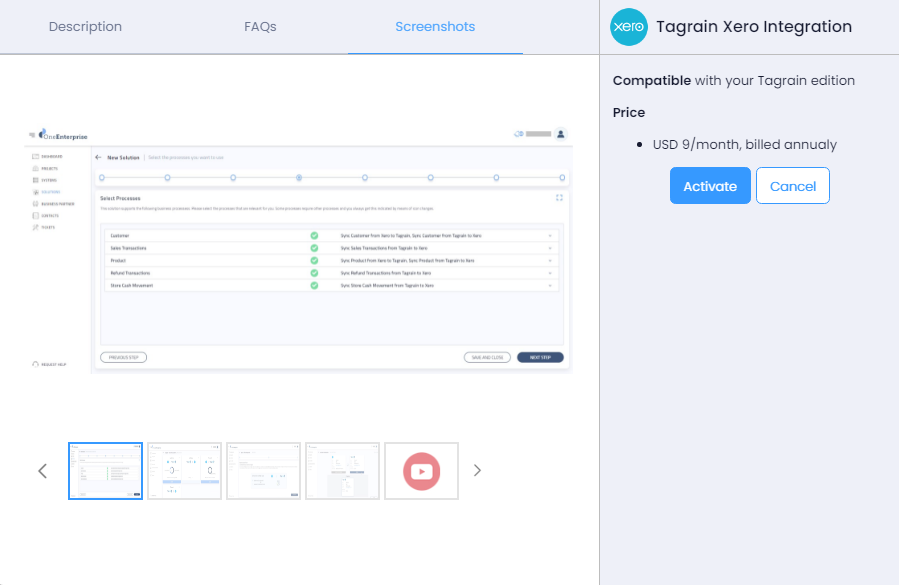Go to next carousel screenshots arrow
Screen dimensions: 899x585
point(477,471)
